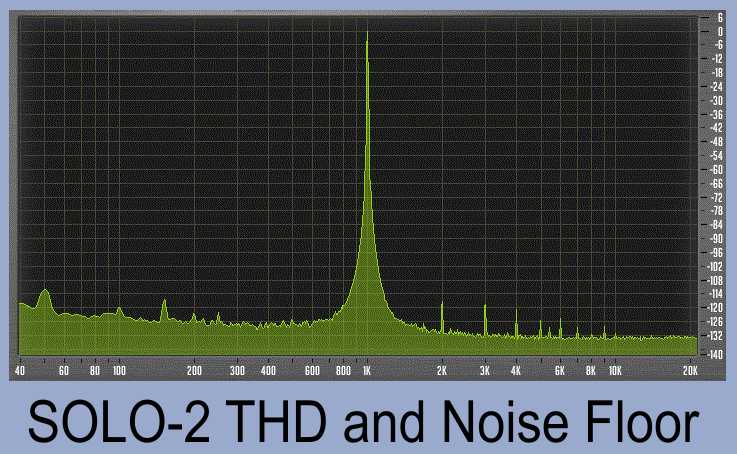
Task: Click the 80 Hz frequency axis label
Action: [95, 371]
